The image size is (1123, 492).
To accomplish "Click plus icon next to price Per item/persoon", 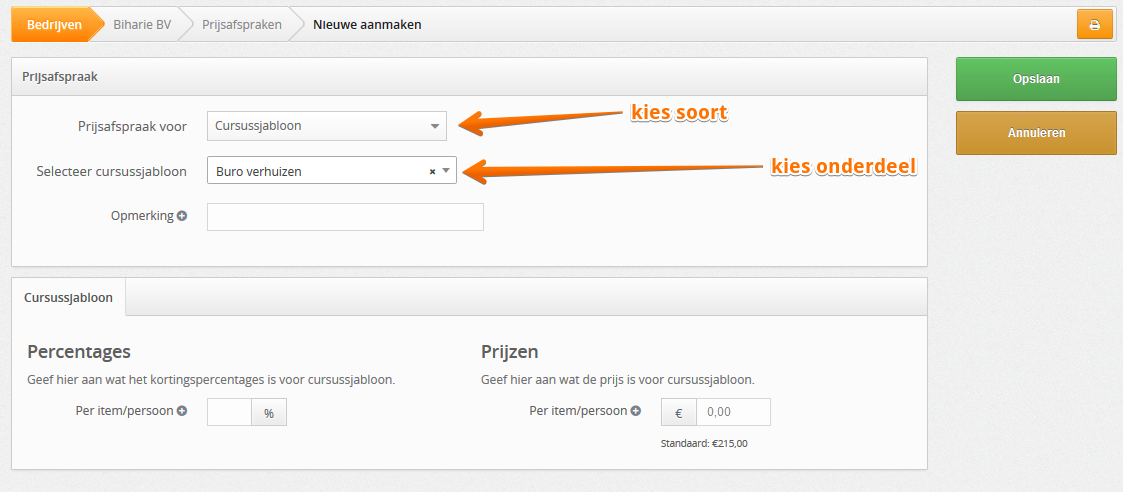I will [x=635, y=411].
